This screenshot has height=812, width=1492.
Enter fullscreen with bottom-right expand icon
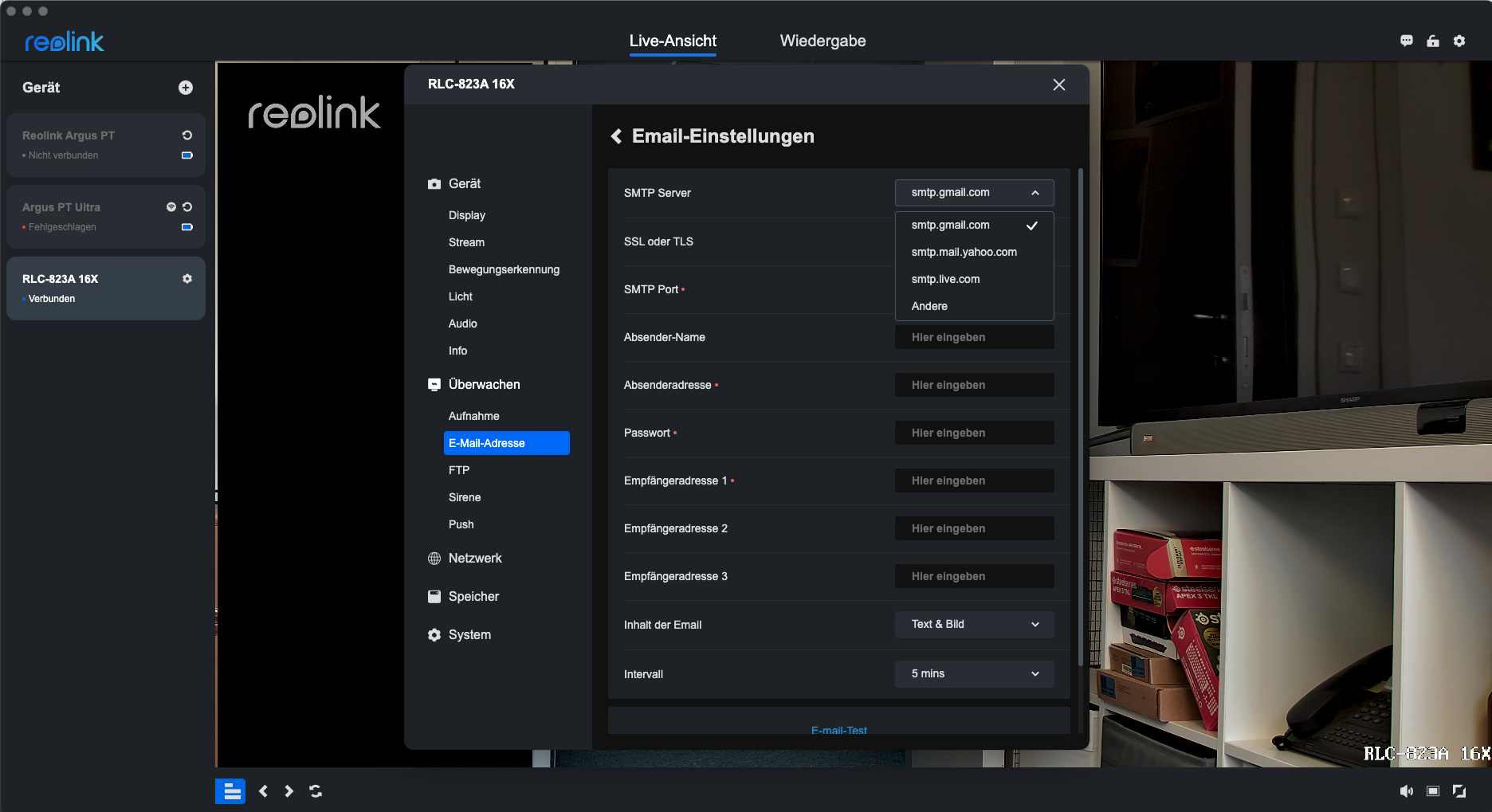click(x=1459, y=791)
